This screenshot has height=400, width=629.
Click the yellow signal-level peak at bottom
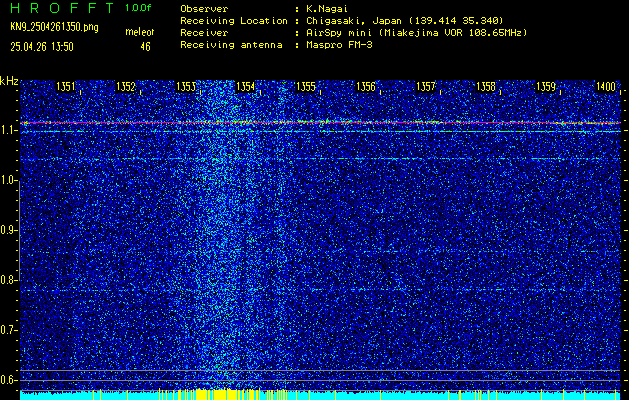219,394
